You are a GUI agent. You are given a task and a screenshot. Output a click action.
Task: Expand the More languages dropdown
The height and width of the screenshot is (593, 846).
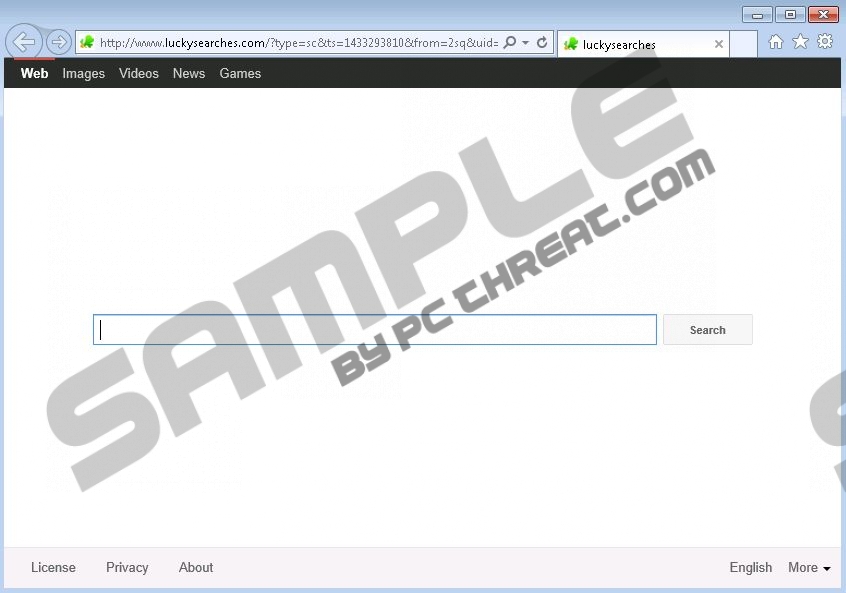pos(809,568)
